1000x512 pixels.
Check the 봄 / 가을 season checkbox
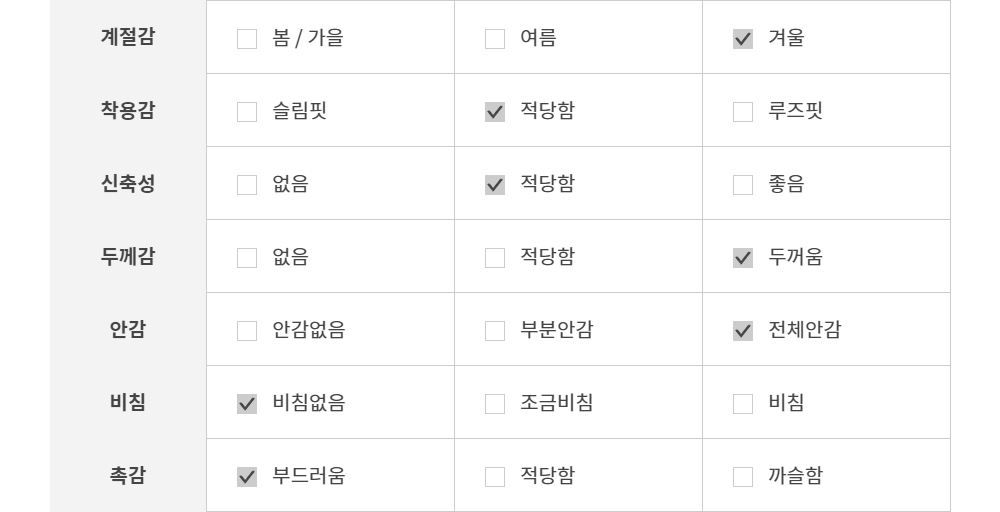[x=247, y=40]
